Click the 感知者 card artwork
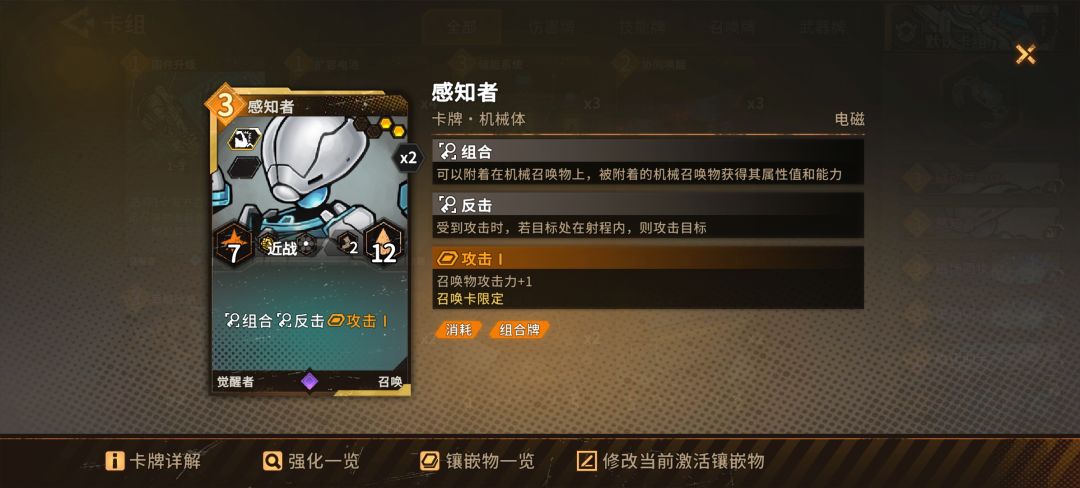1080x488 pixels. tap(310, 179)
